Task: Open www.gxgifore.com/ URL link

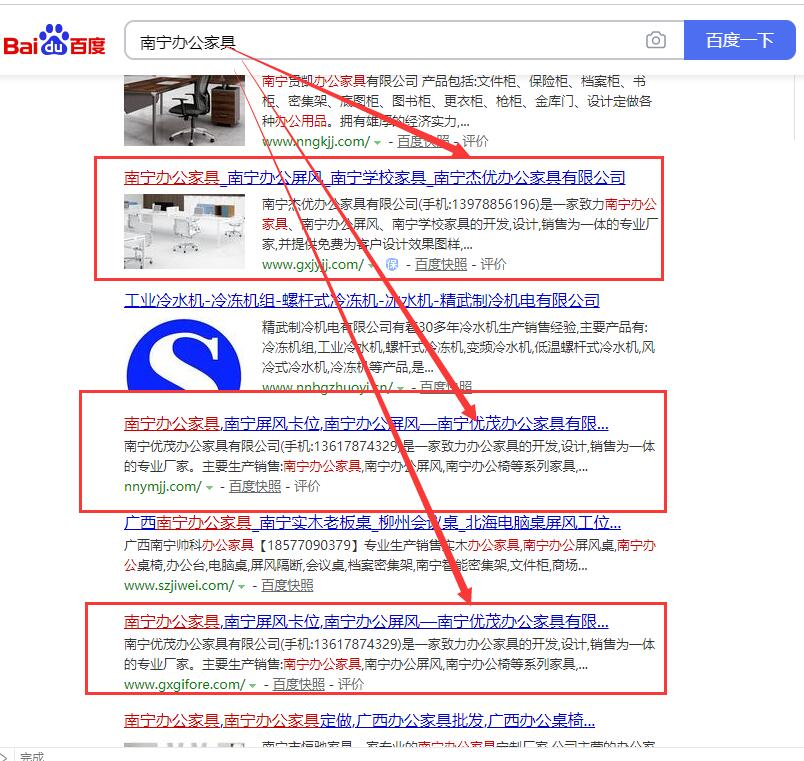Action: (185, 685)
